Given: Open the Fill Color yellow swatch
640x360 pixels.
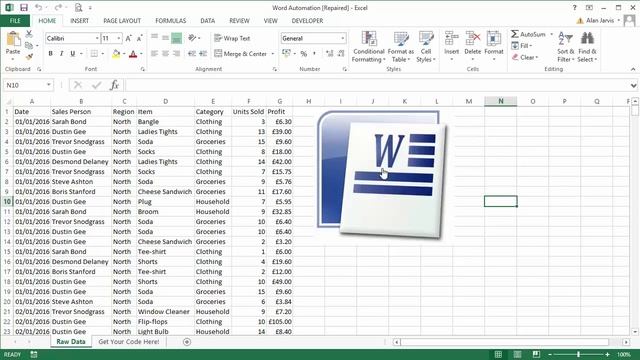Looking at the screenshot, I should (116, 53).
